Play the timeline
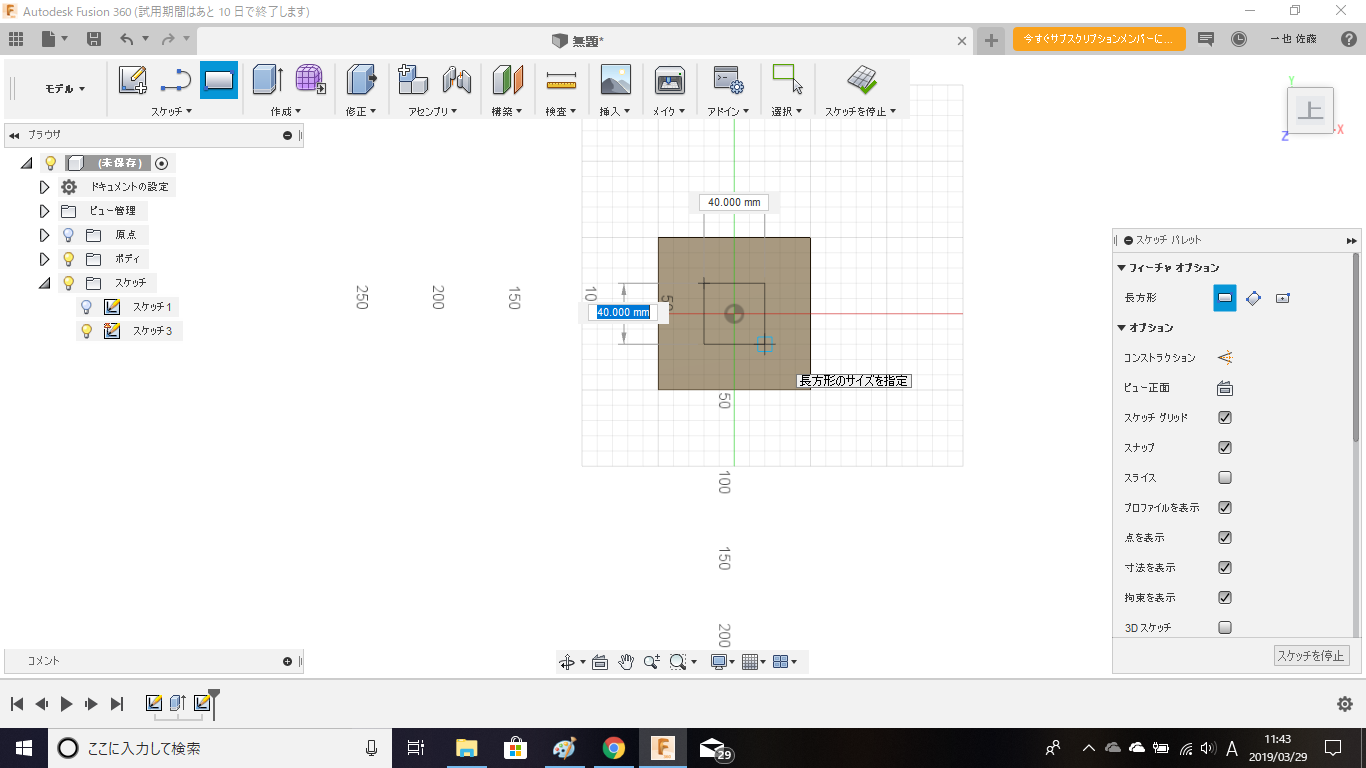The image size is (1366, 768). click(66, 704)
